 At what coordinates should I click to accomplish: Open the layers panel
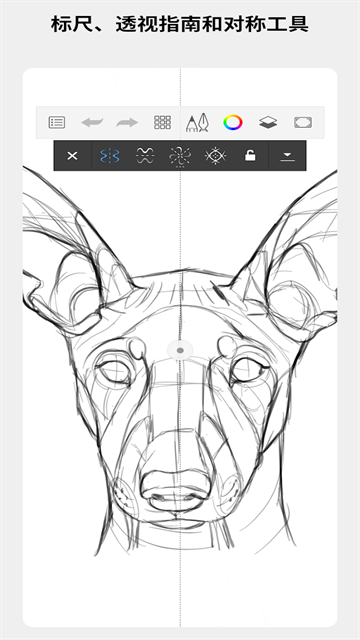(268, 122)
